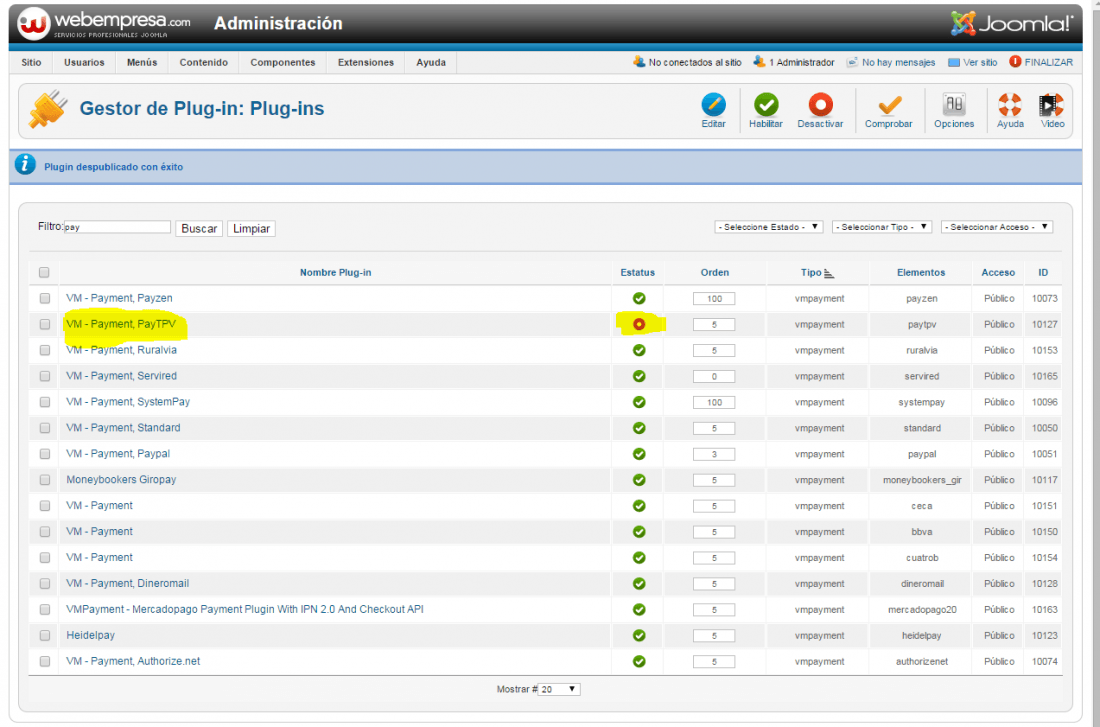The width and height of the screenshot is (1100, 727).
Task: Click the status icon in the ceca row
Action: tap(639, 506)
